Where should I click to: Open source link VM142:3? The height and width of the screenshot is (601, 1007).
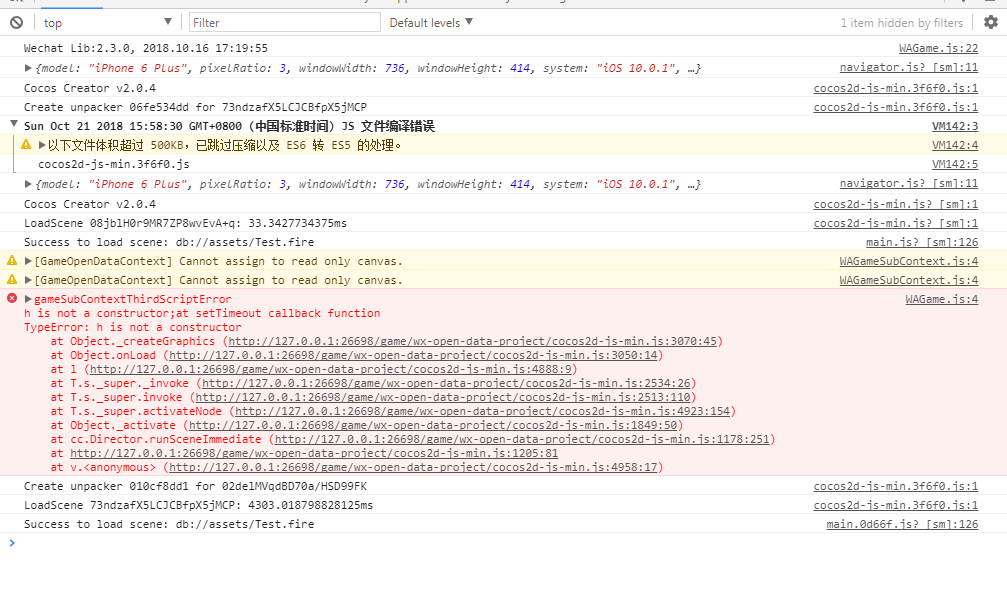pos(955,126)
